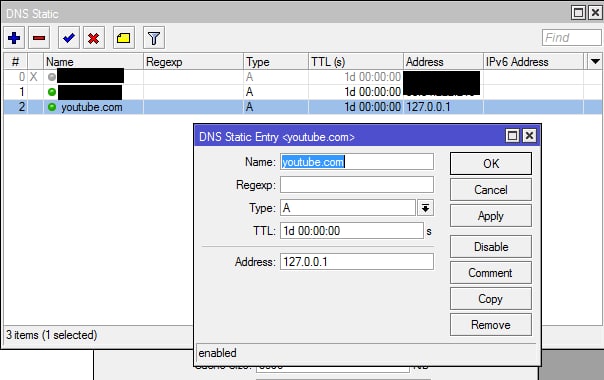
Task: Click TTL cell of youtube.com row
Action: click(x=356, y=107)
